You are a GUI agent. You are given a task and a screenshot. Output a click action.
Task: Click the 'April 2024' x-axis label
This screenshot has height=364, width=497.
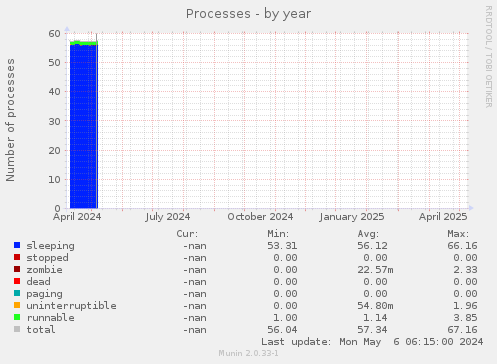pyautogui.click(x=77, y=217)
